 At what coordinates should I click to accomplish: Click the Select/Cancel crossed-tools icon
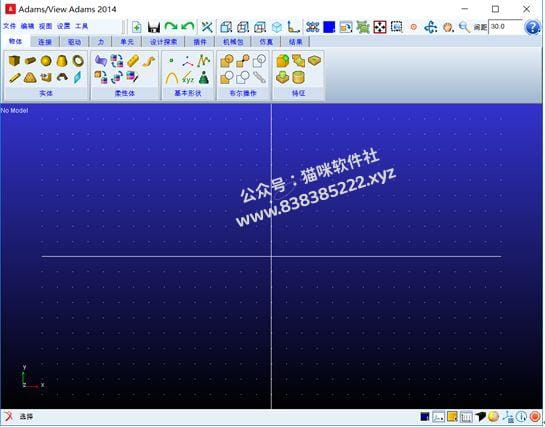click(x=207, y=27)
